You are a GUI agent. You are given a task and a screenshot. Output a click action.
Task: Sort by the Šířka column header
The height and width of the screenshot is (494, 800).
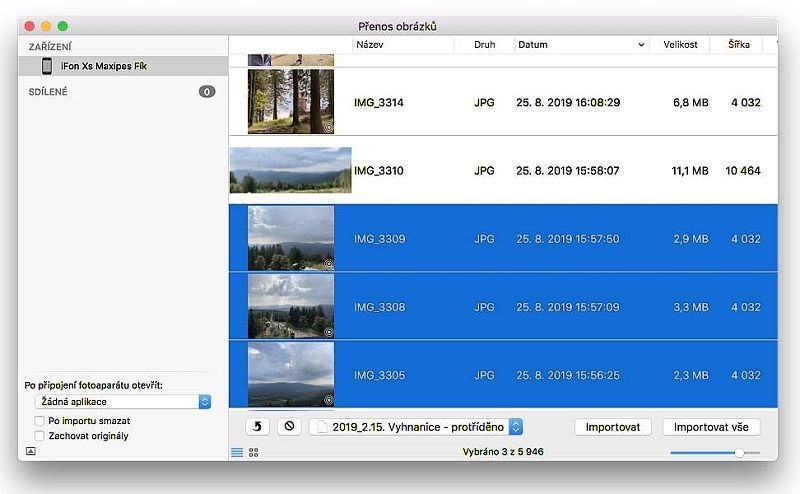tap(738, 45)
